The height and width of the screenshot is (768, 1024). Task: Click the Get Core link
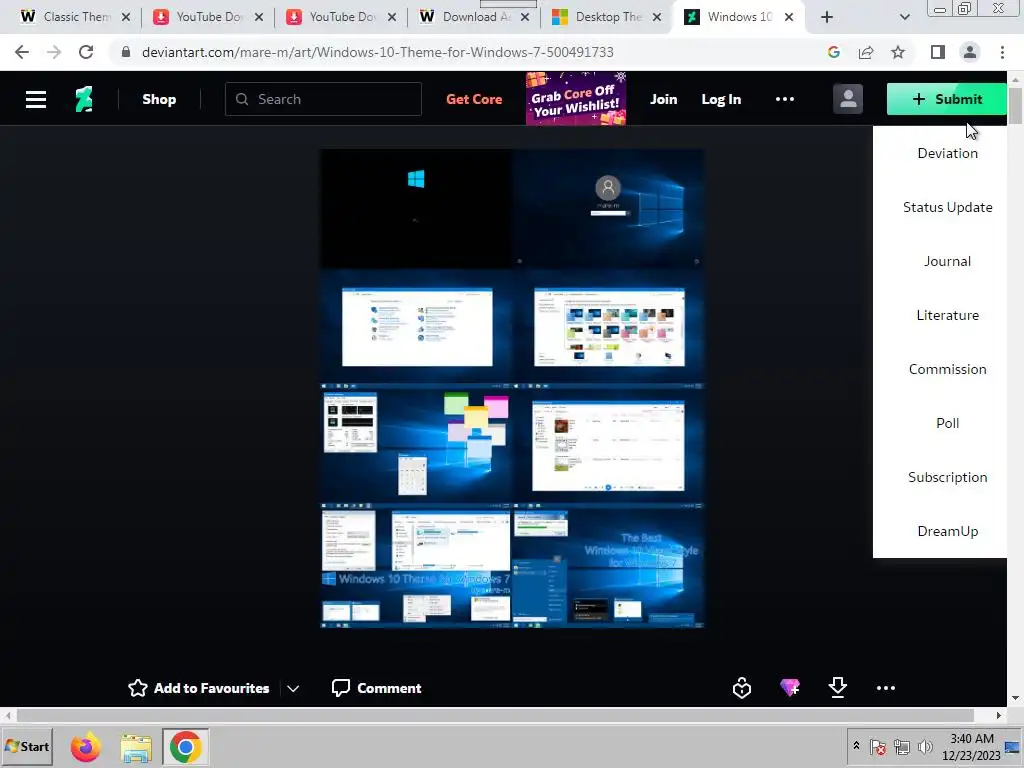[x=474, y=99]
